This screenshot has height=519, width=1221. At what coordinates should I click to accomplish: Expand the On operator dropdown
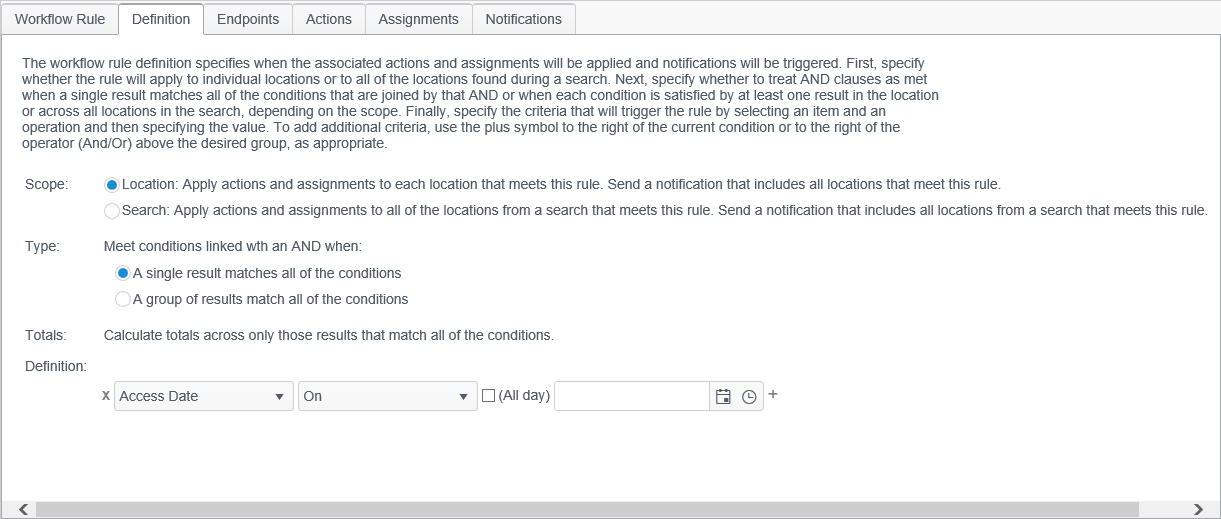[387, 397]
